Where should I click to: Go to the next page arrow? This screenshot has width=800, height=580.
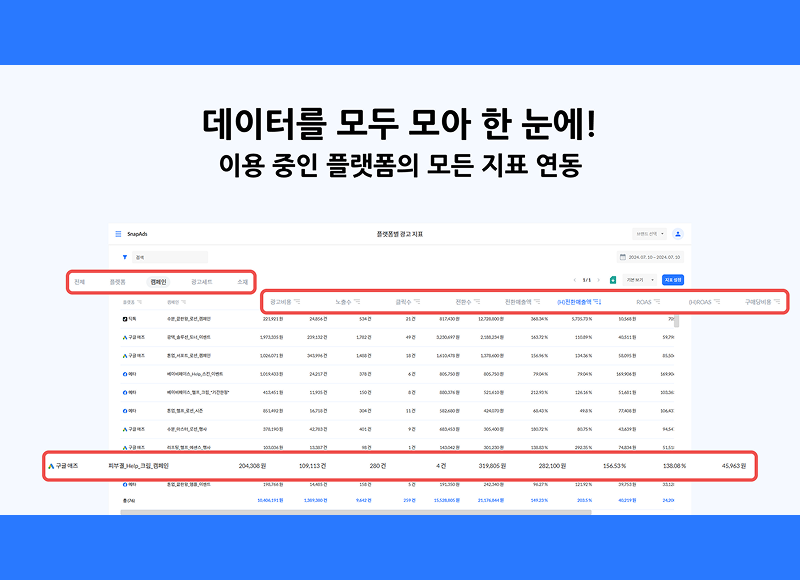pyautogui.click(x=602, y=280)
